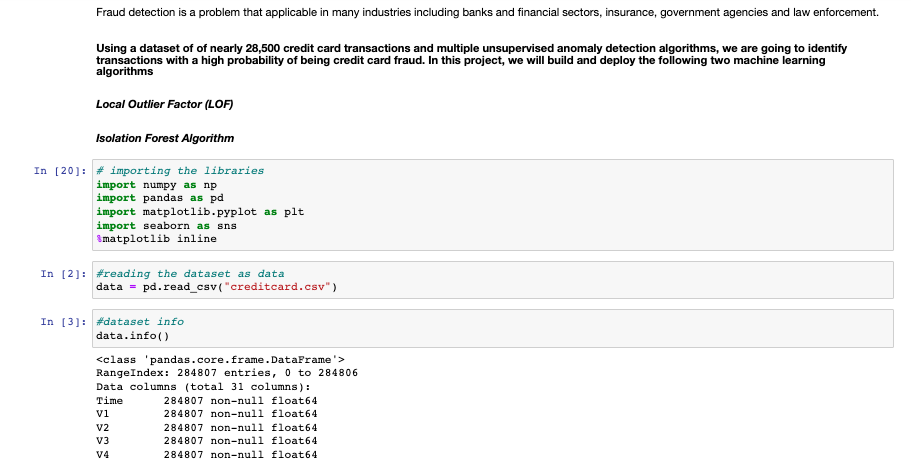
Task: Click the #dataset info comment
Action: 140,322
